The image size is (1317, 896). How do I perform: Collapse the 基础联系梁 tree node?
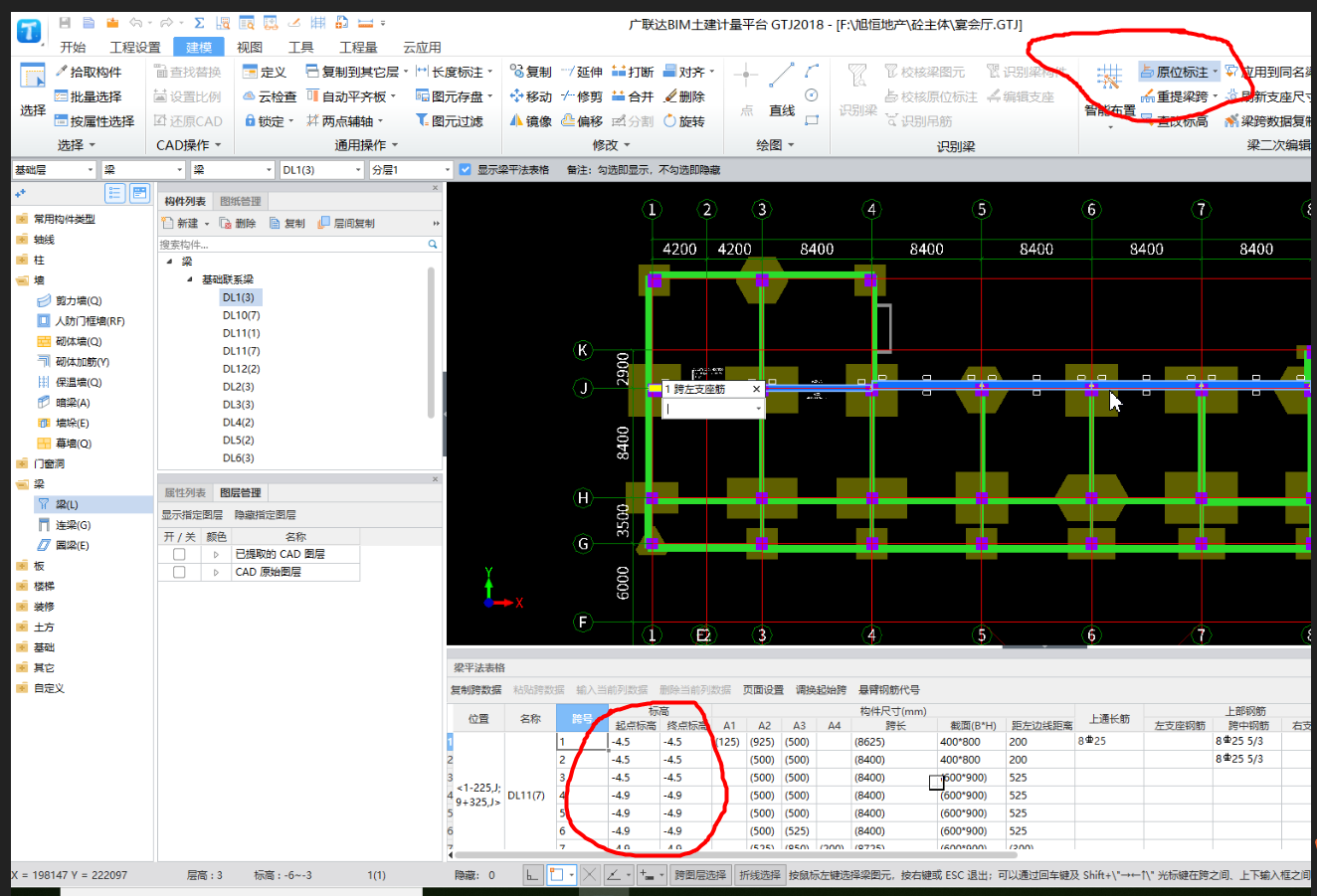tap(190, 279)
